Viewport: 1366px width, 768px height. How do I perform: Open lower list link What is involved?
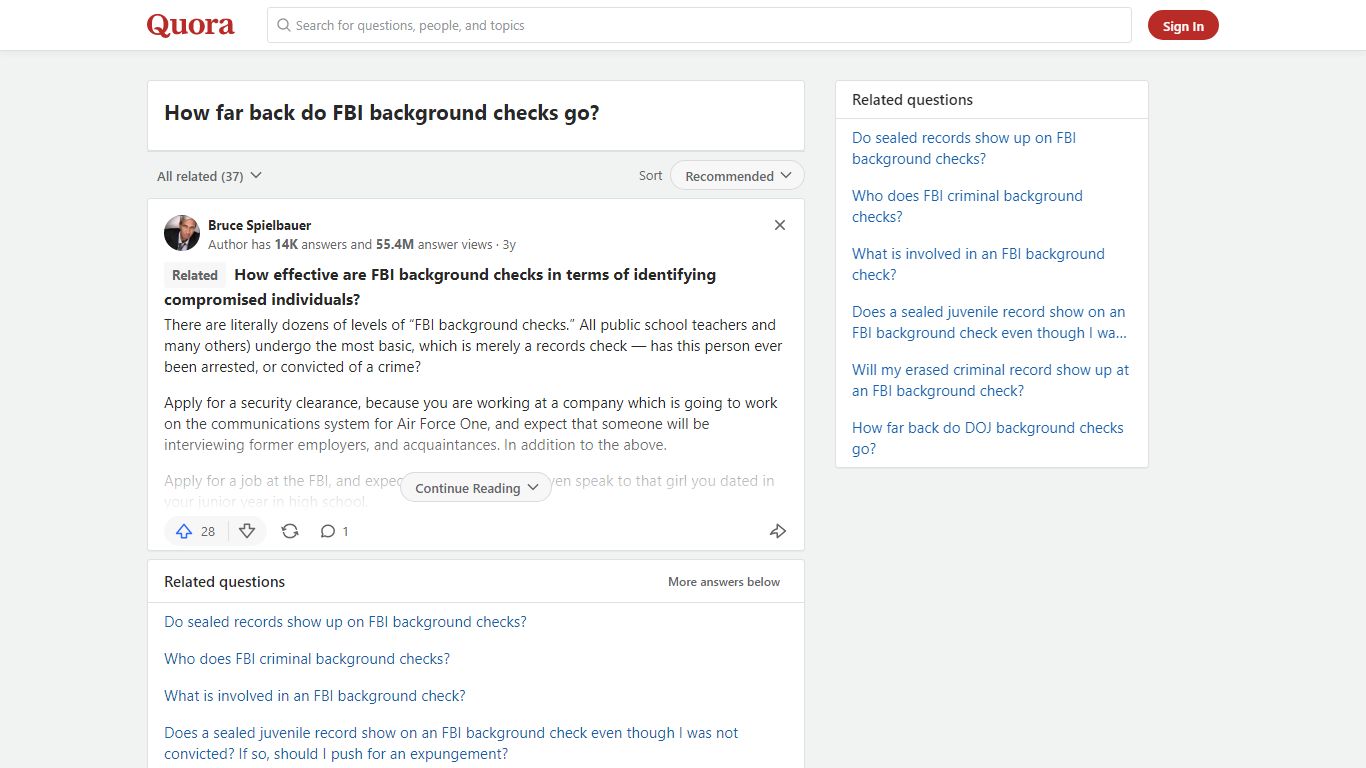tap(315, 696)
